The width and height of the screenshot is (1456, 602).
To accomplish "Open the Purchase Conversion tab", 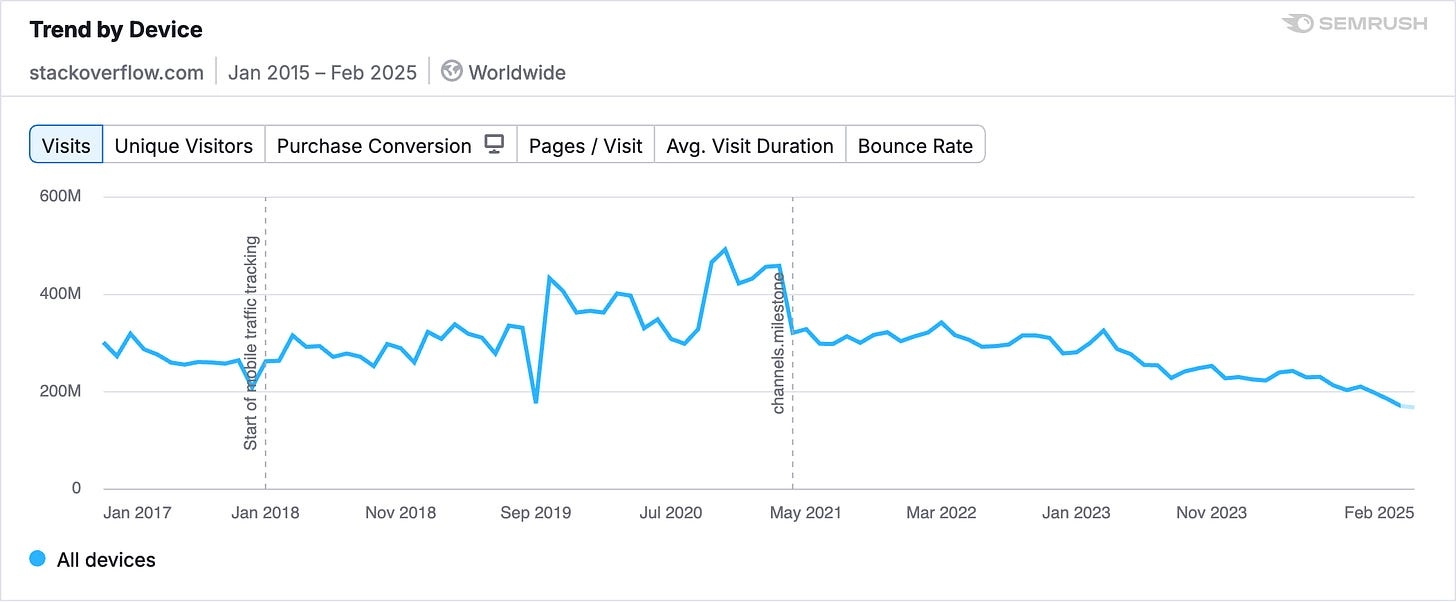I will [391, 145].
